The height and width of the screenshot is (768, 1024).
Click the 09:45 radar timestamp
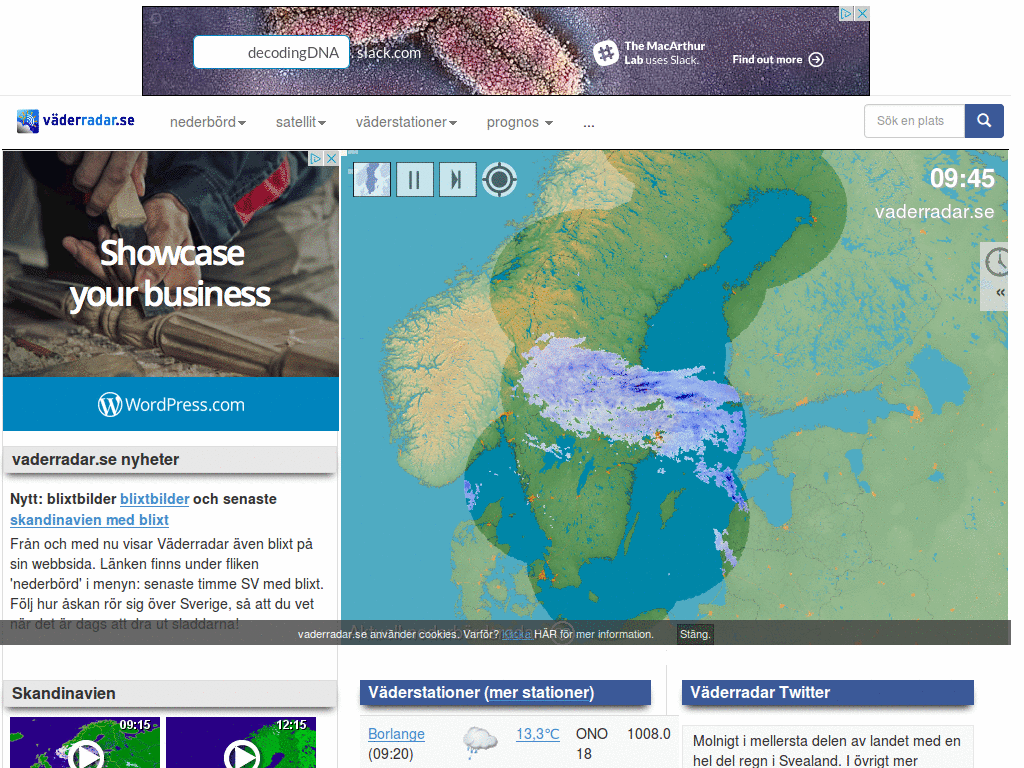963,178
